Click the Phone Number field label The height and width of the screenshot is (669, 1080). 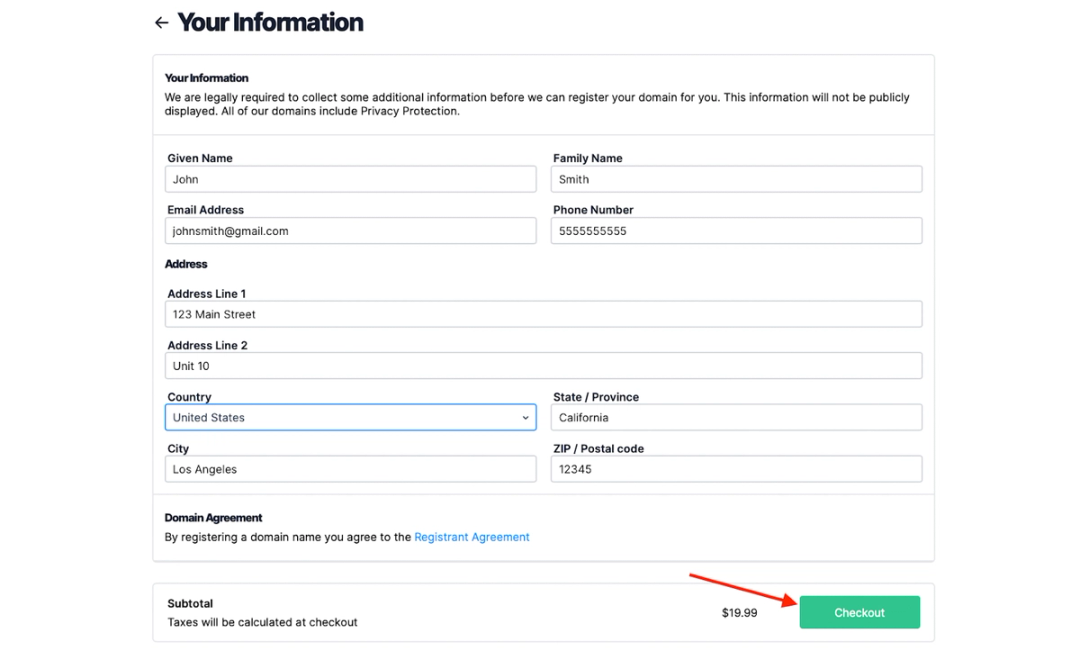593,209
